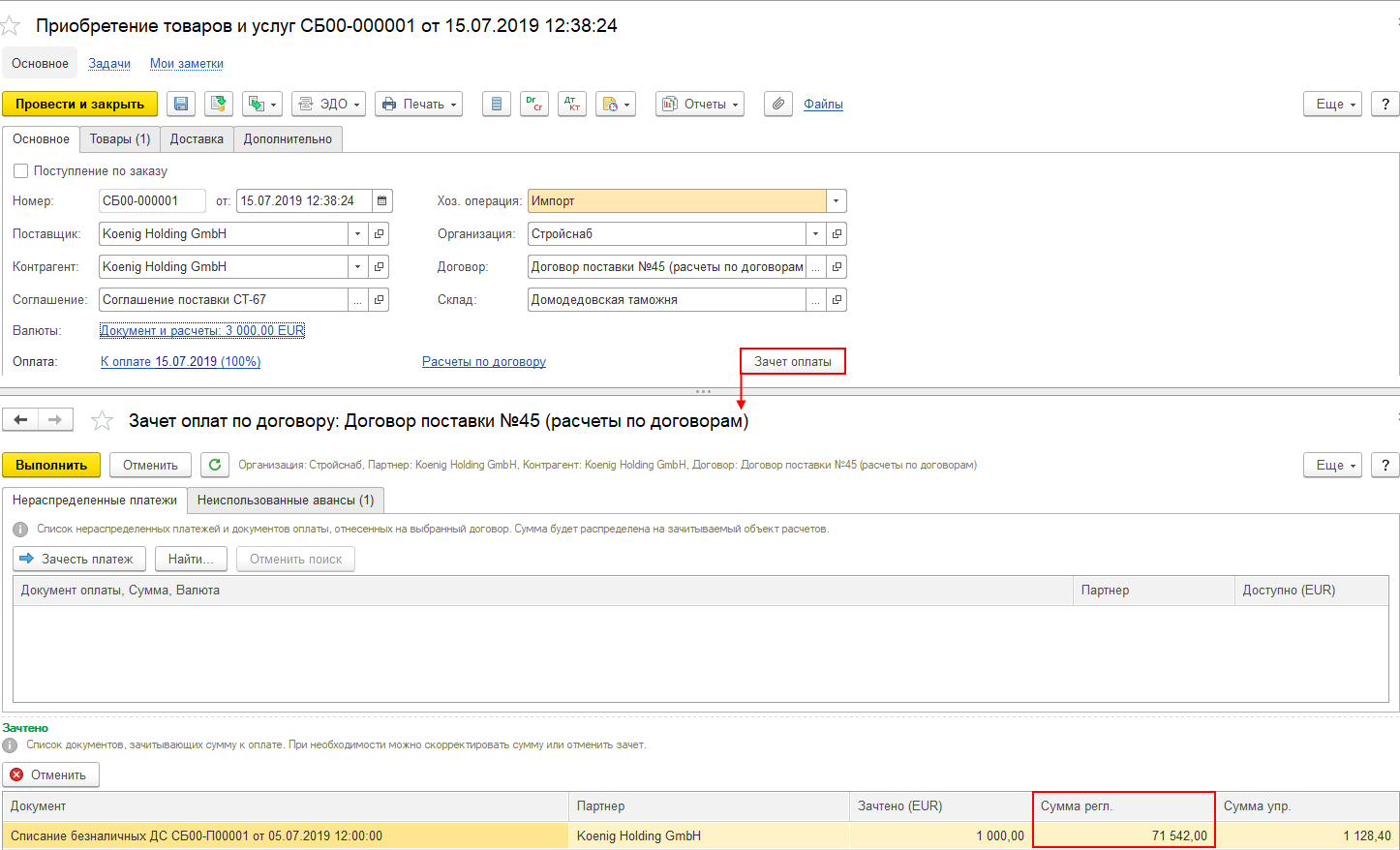1400x850 pixels.
Task: Click the calendar icon beside date field
Action: (x=382, y=201)
